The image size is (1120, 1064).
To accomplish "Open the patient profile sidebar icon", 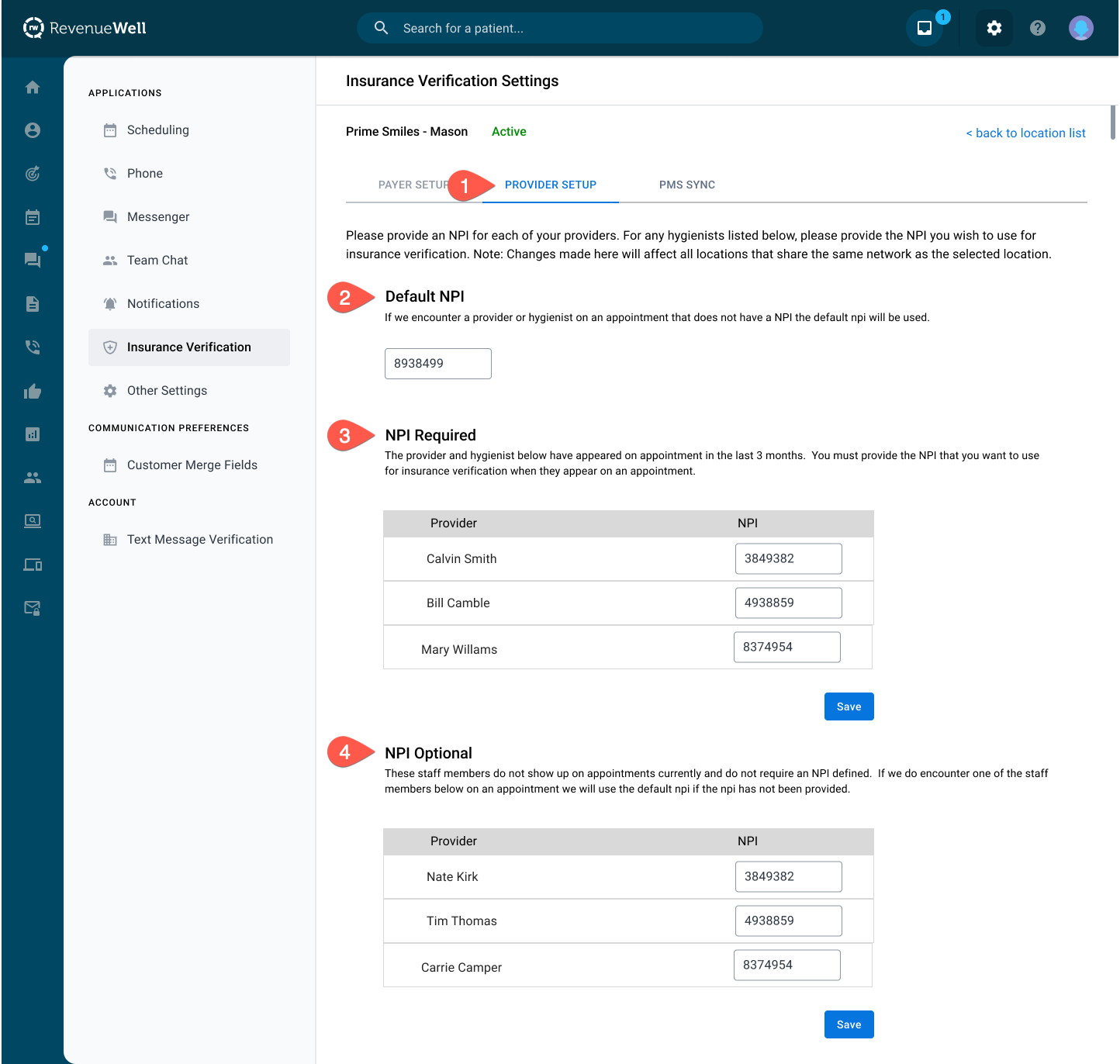I will click(x=33, y=130).
